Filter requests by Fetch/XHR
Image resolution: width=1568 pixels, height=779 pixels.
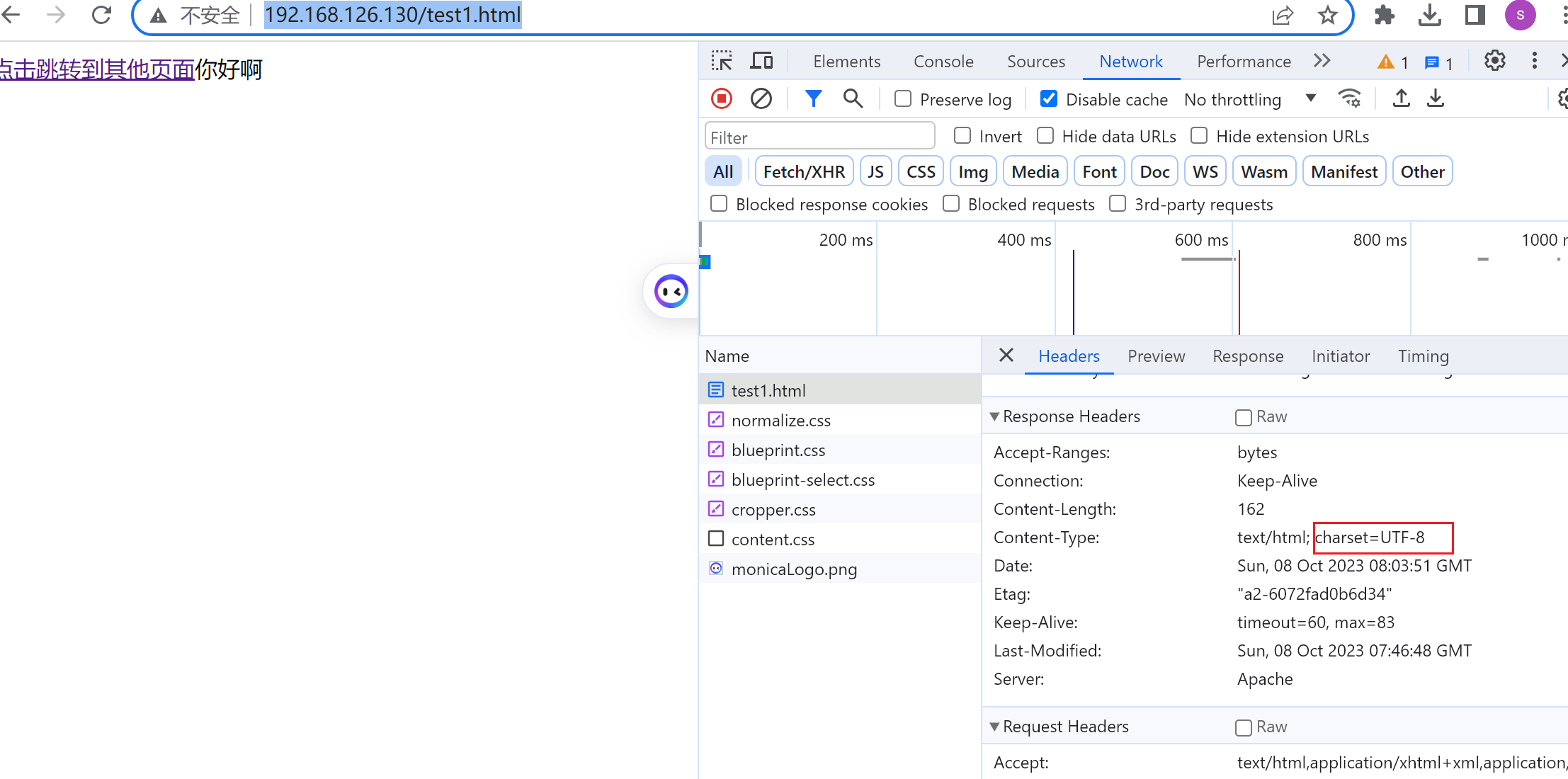pos(804,171)
